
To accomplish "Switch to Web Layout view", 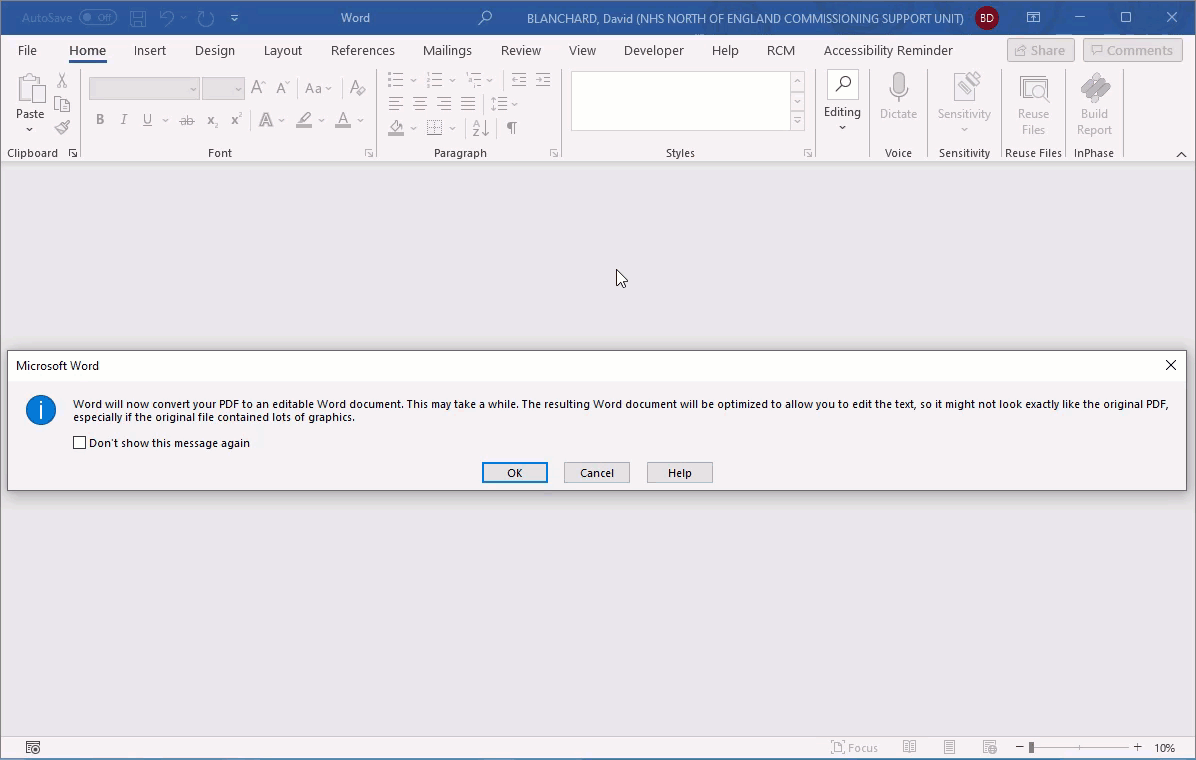I will (990, 747).
